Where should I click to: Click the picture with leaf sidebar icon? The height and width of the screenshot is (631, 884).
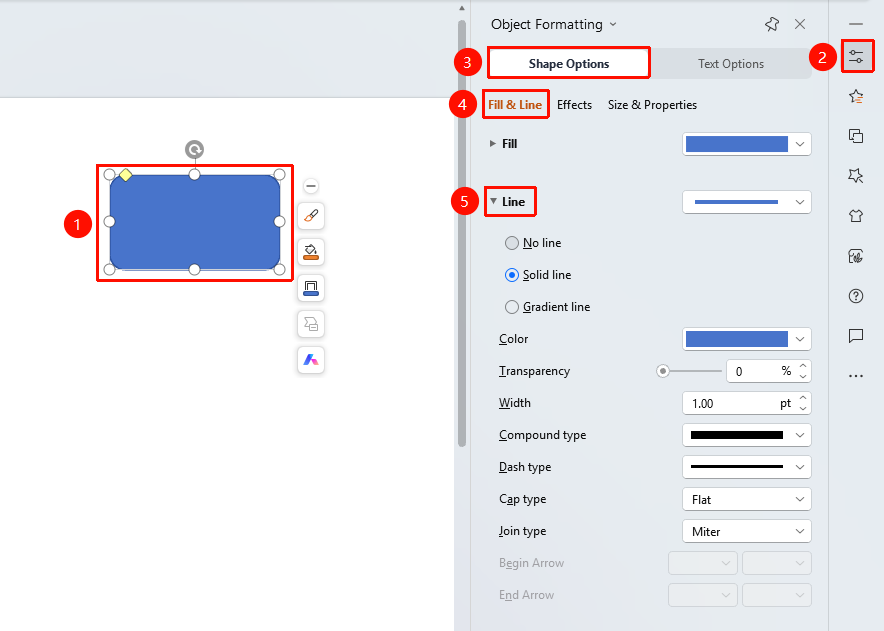856,256
